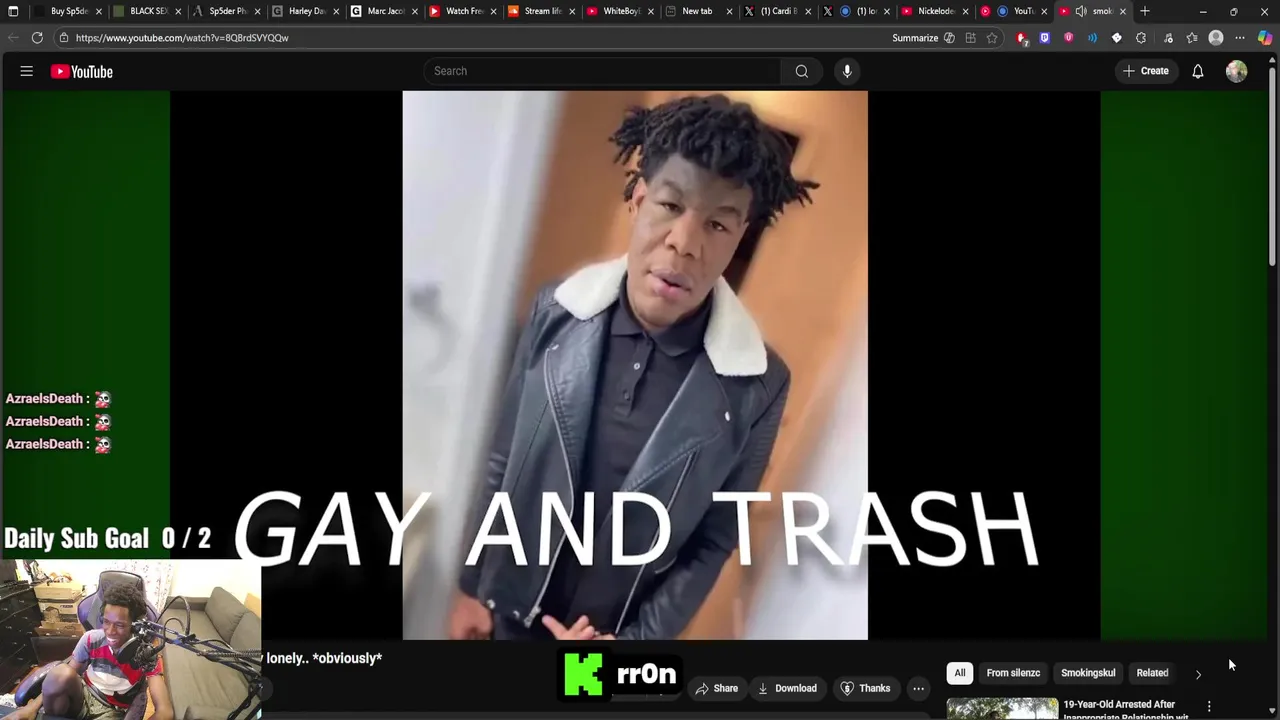Open the YouTube notifications bell
Viewport: 1280px width, 720px height.
point(1197,71)
